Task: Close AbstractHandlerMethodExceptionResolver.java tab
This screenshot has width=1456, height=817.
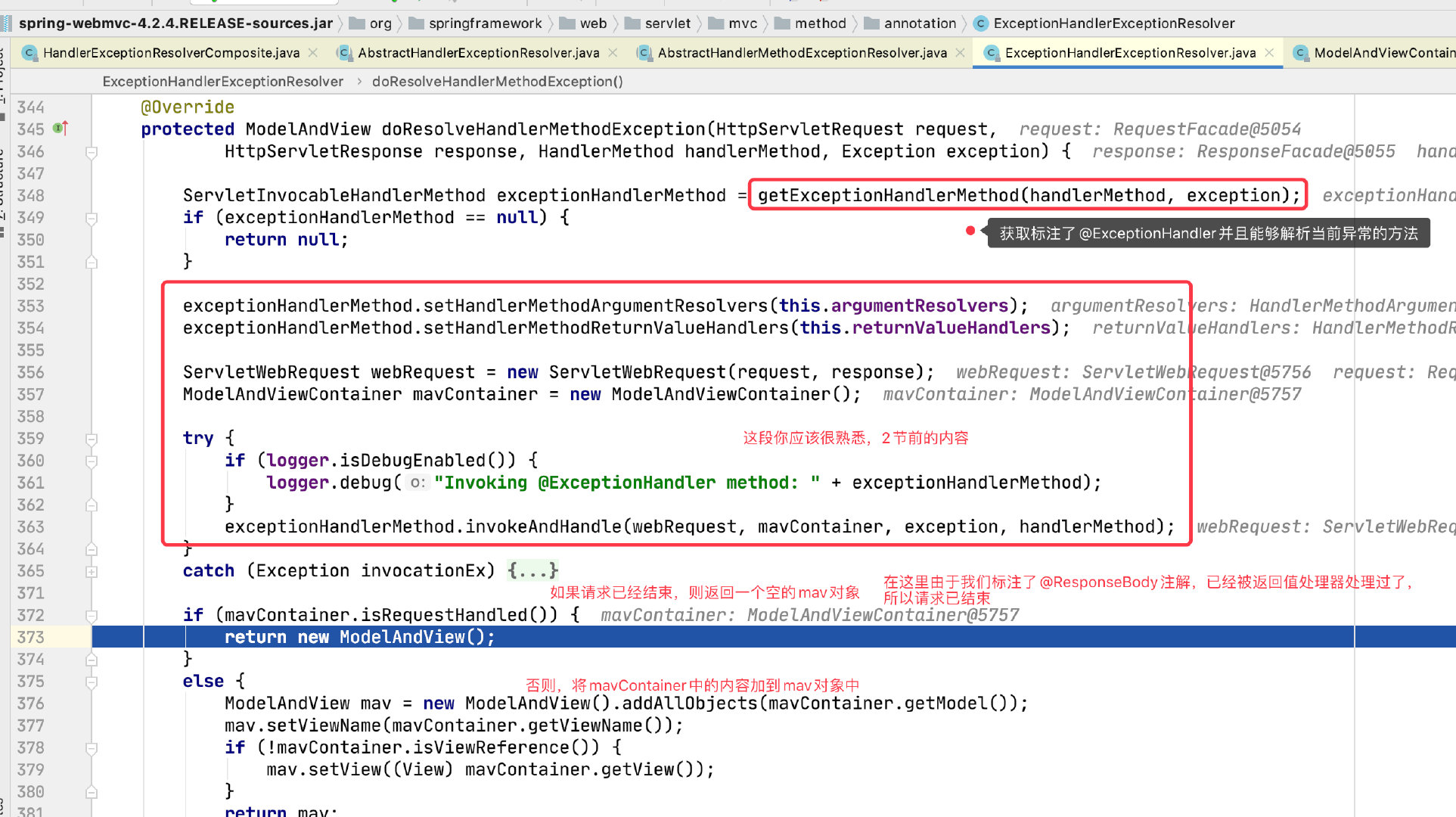Action: pos(960,53)
